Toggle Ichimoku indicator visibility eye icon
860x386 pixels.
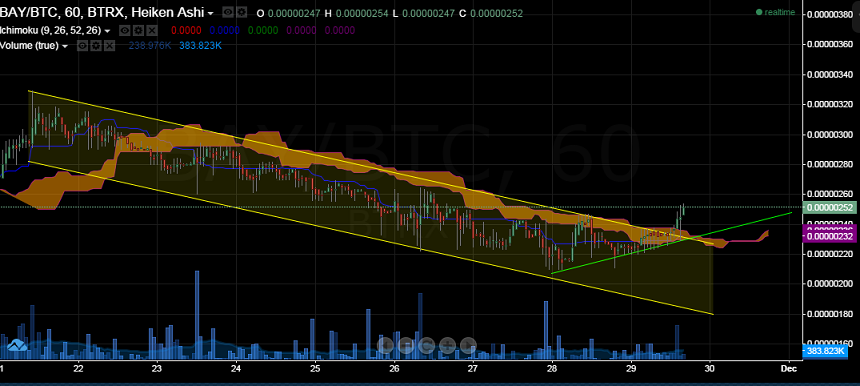point(125,30)
